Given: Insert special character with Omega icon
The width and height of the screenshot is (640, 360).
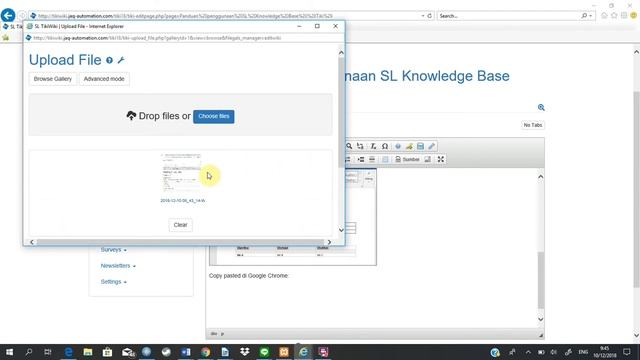Looking at the screenshot, I should tap(385, 146).
